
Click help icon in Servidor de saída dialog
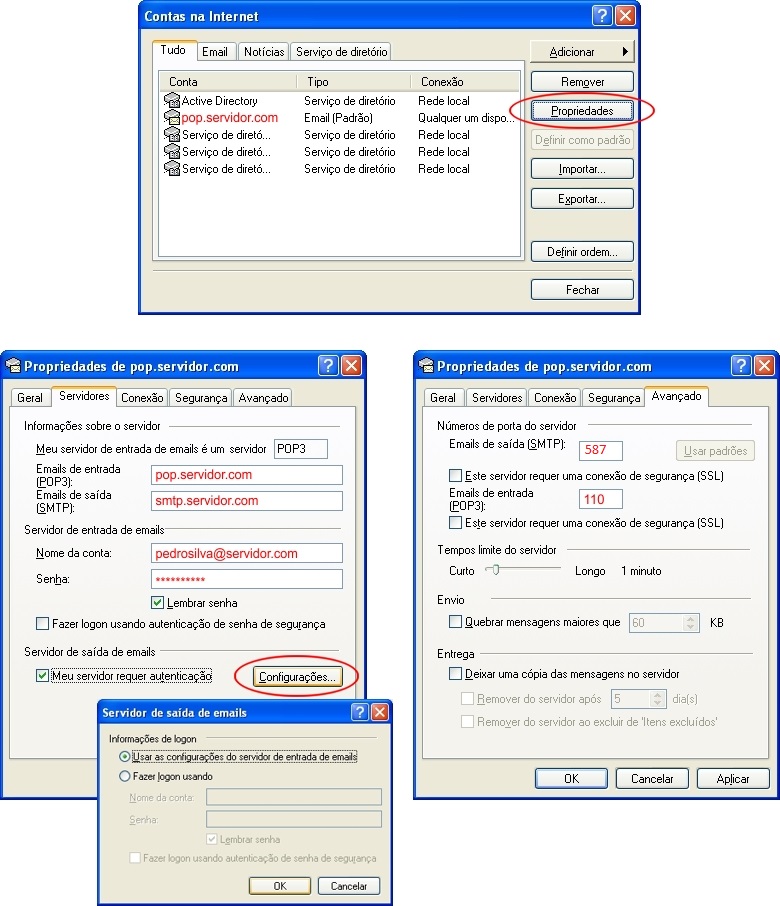360,713
